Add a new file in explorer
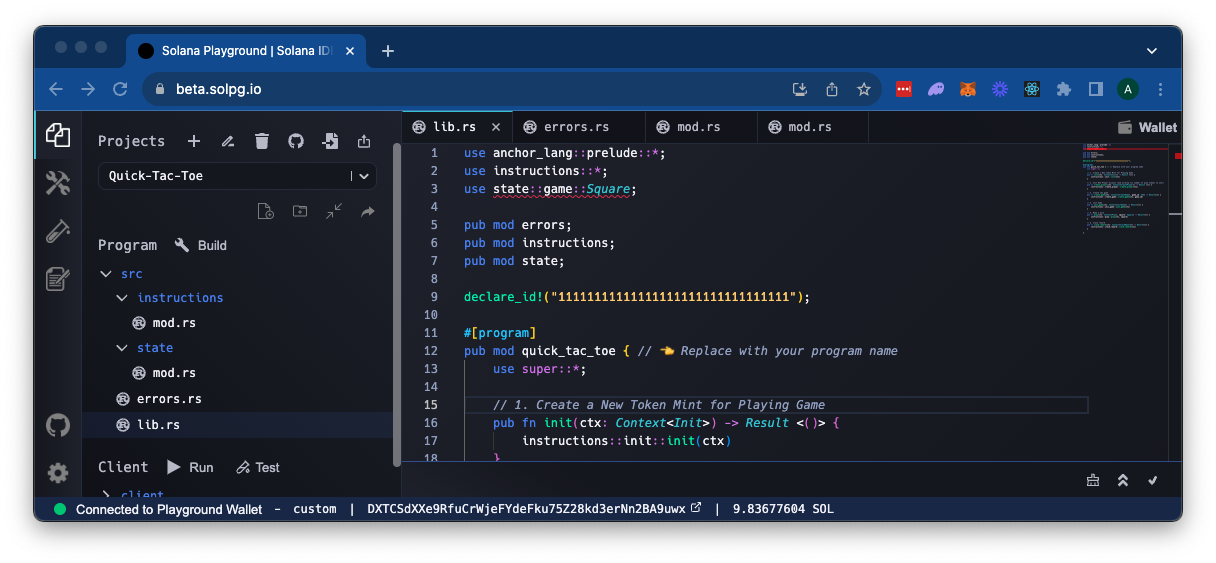 point(265,211)
